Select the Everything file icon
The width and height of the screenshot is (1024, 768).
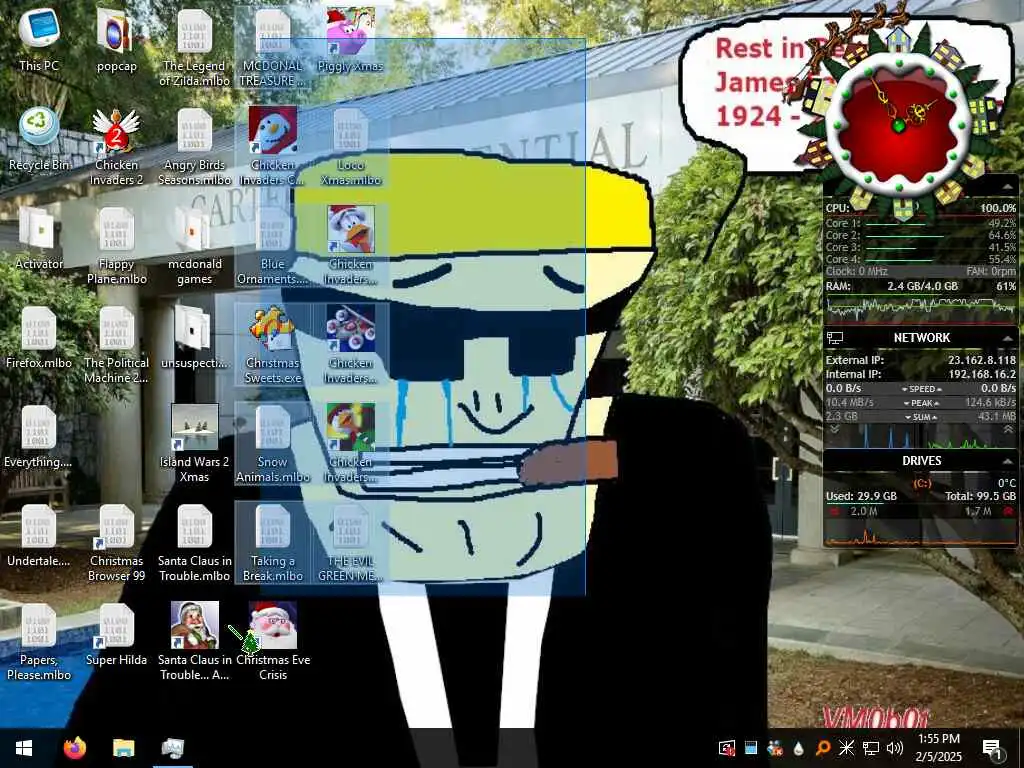point(39,436)
